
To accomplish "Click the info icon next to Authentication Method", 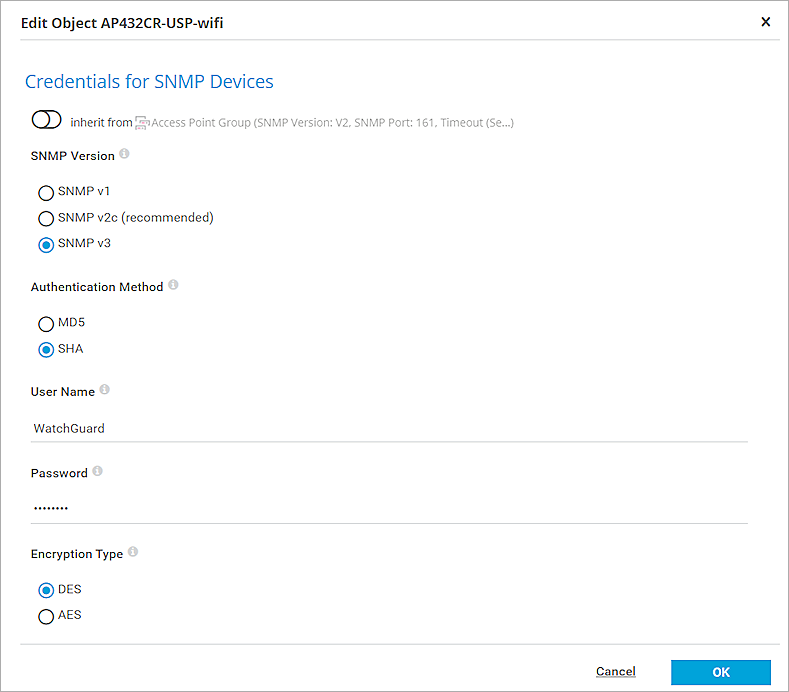I will (173, 286).
